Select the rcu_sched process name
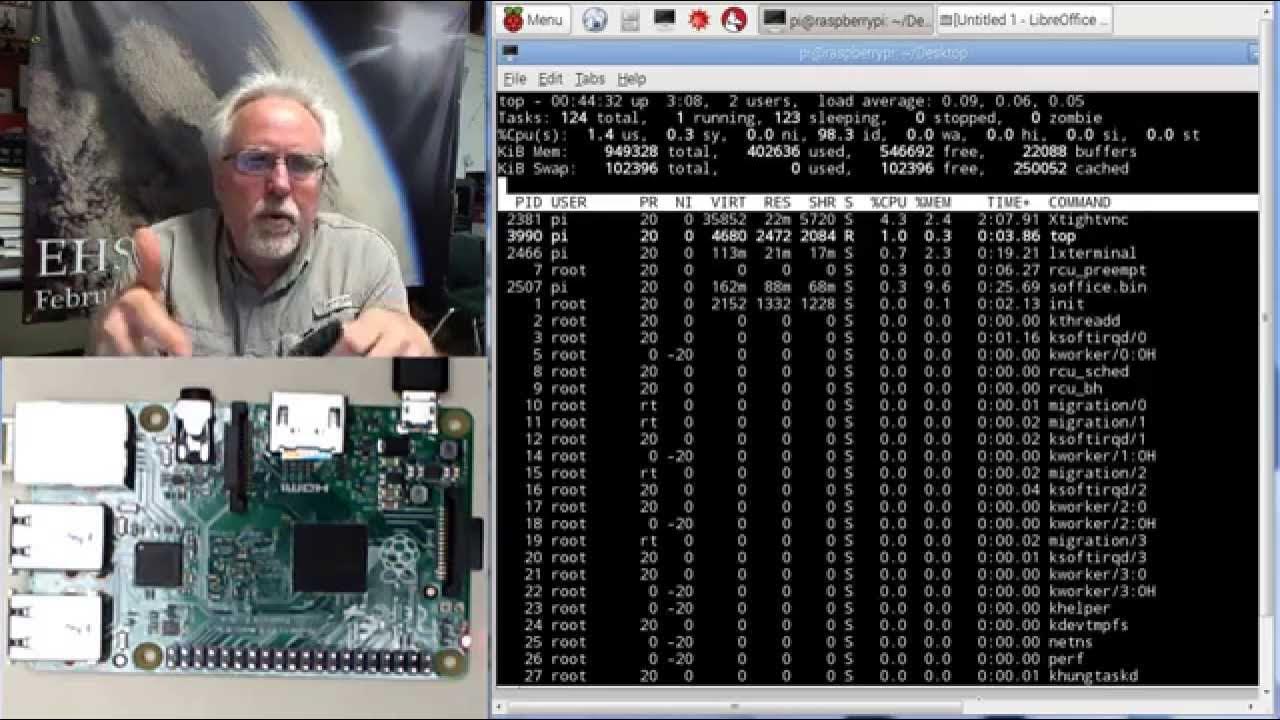The width and height of the screenshot is (1280, 720). 1088,371
